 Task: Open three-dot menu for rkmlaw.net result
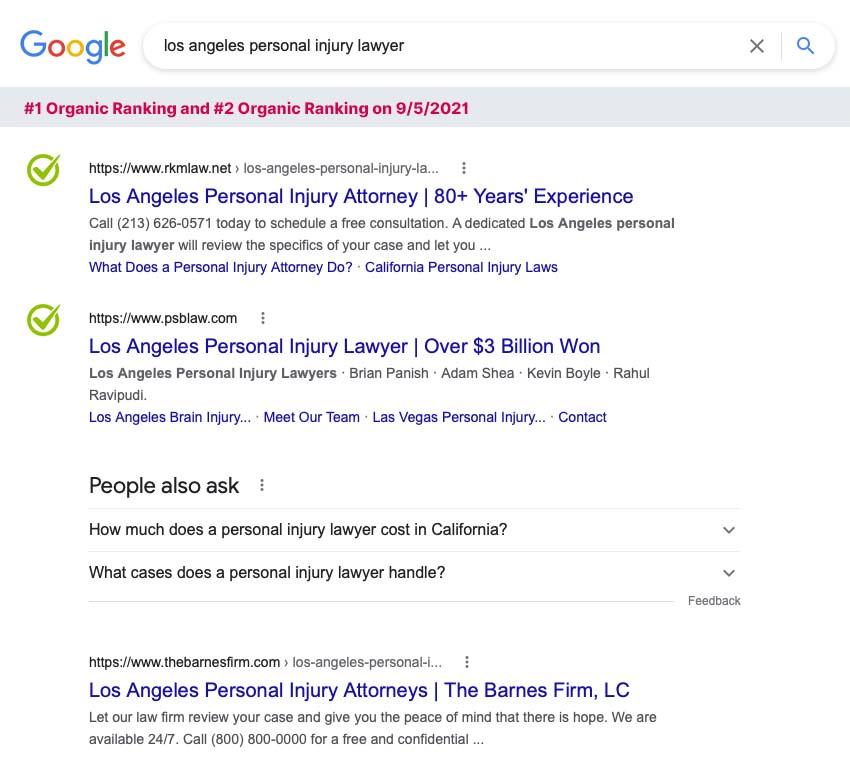[x=463, y=168]
